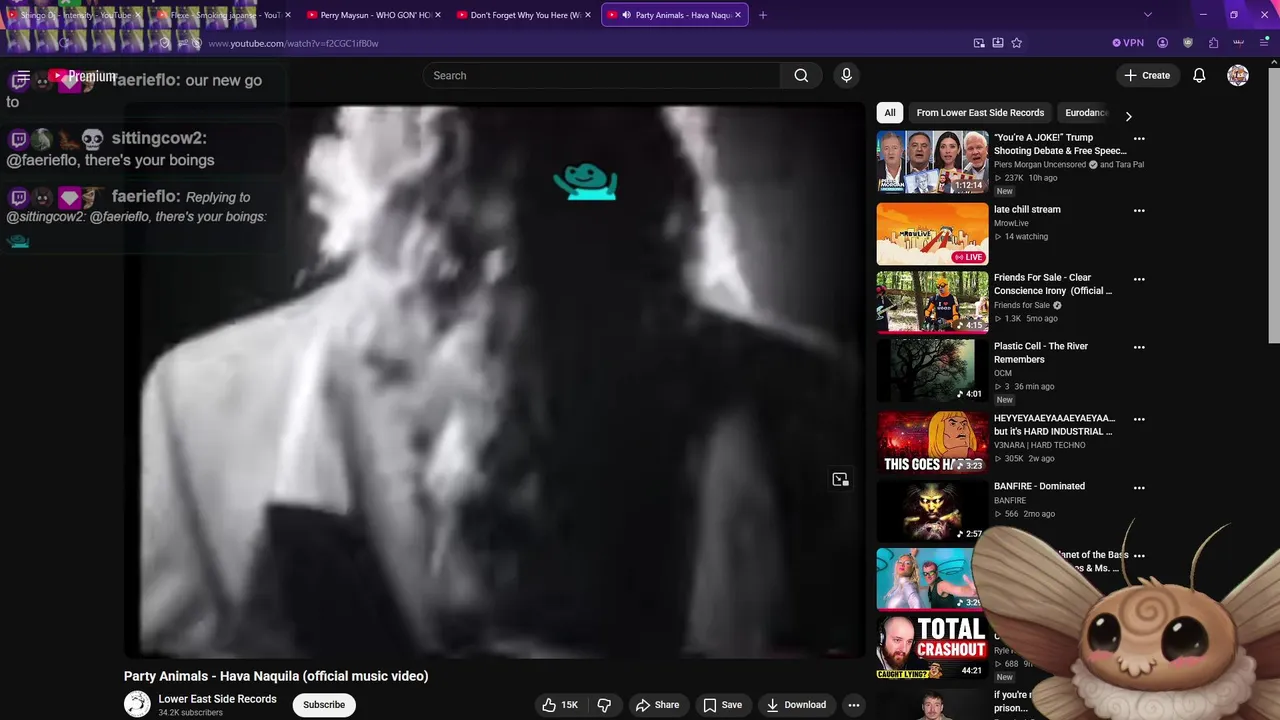Click the Create button
Viewport: 1280px width, 720px height.
tap(1147, 75)
